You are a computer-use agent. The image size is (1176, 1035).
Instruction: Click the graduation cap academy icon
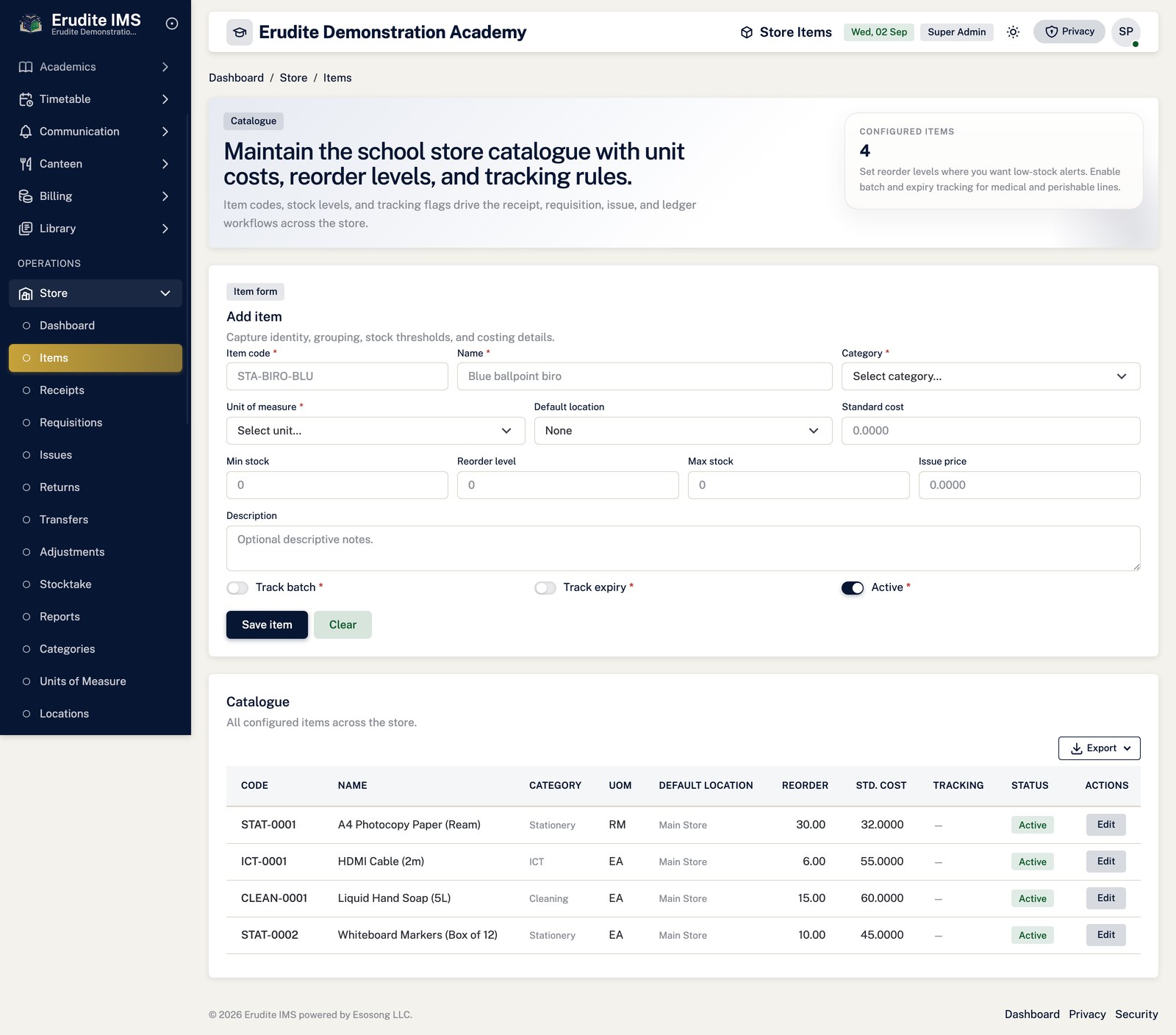[x=240, y=32]
